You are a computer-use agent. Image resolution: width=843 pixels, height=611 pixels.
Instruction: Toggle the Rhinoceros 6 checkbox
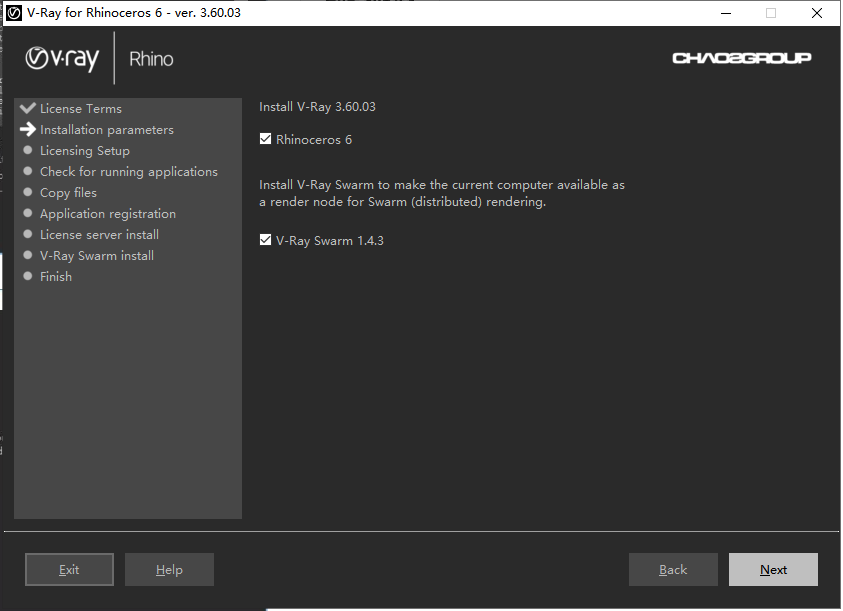265,139
